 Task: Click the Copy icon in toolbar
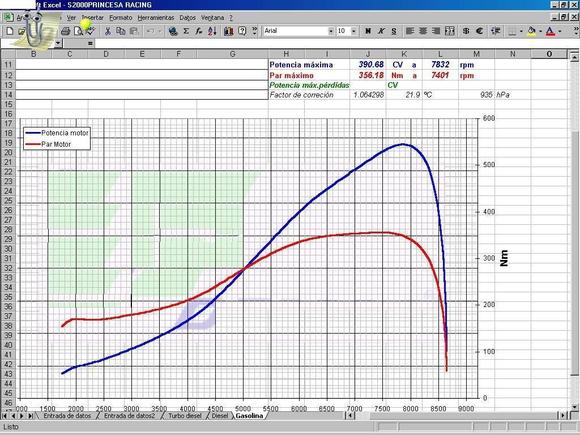click(121, 31)
